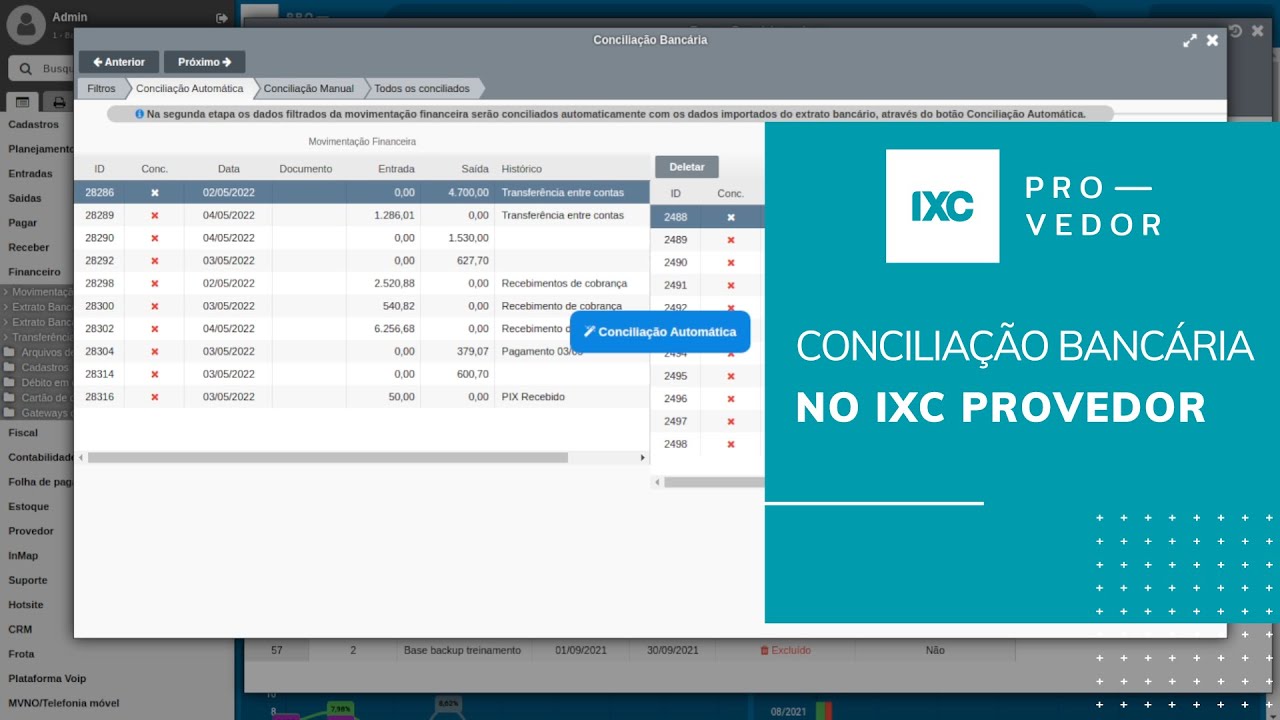Click the logout icon next to Admin
The width and height of the screenshot is (1280, 720).
tap(221, 18)
